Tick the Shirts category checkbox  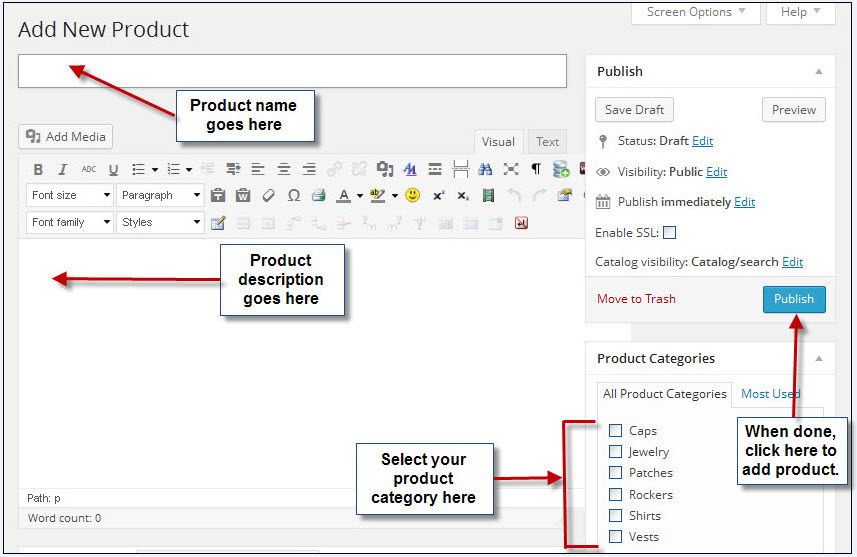pos(615,515)
